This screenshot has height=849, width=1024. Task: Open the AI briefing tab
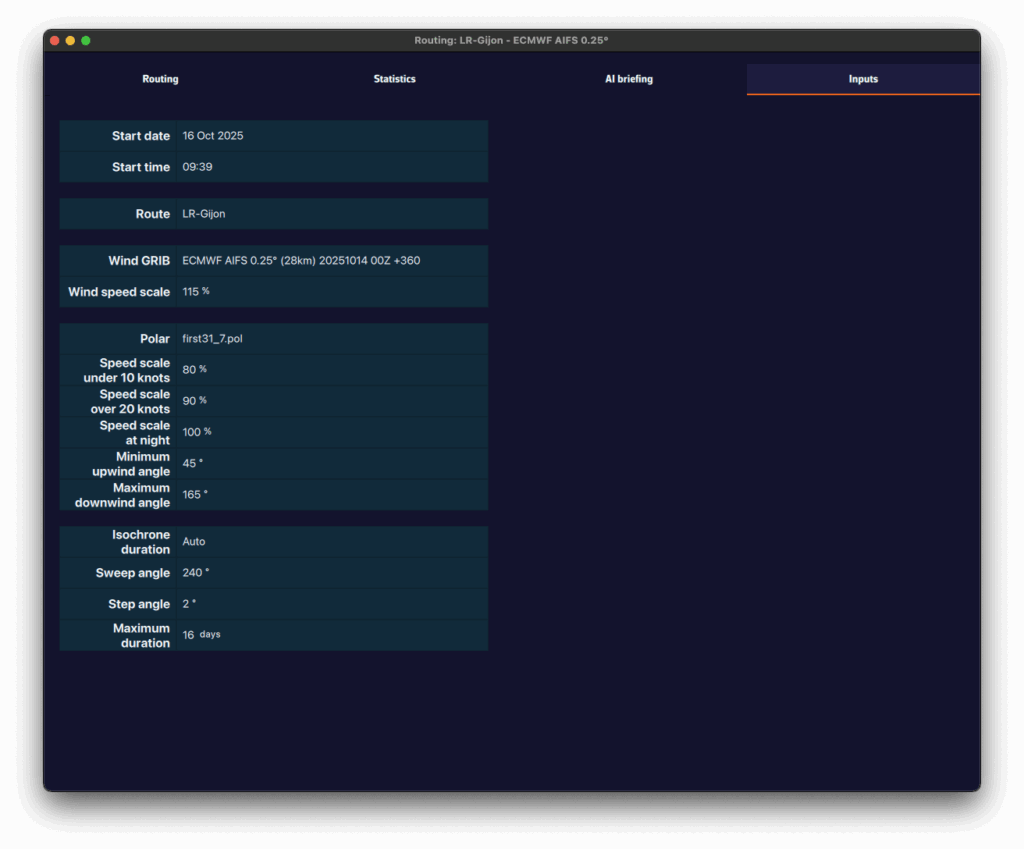[629, 79]
